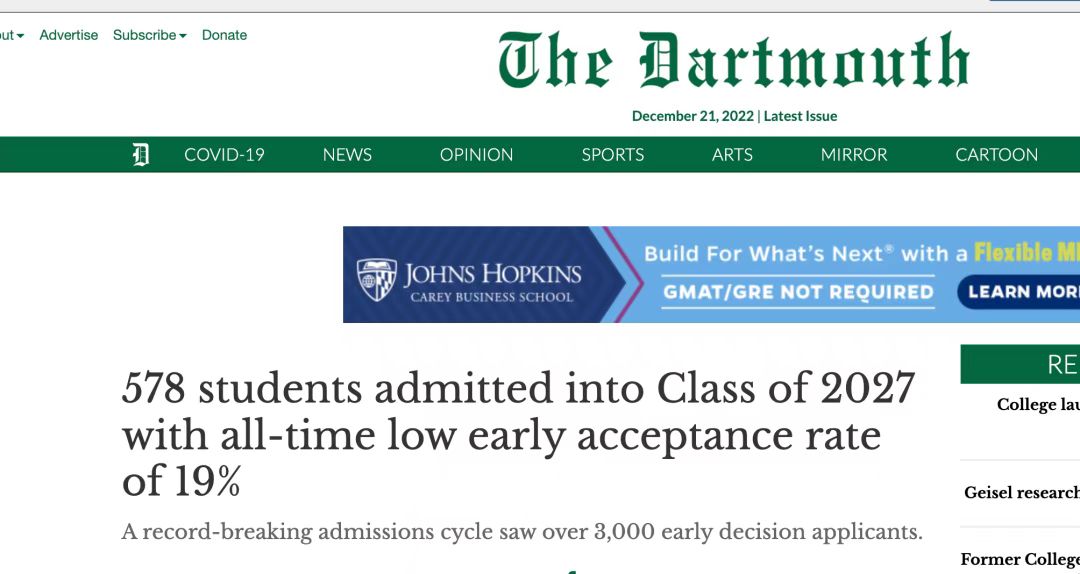The width and height of the screenshot is (1080, 574).
Task: Click The Dartmouth masthead logo
Action: (734, 62)
